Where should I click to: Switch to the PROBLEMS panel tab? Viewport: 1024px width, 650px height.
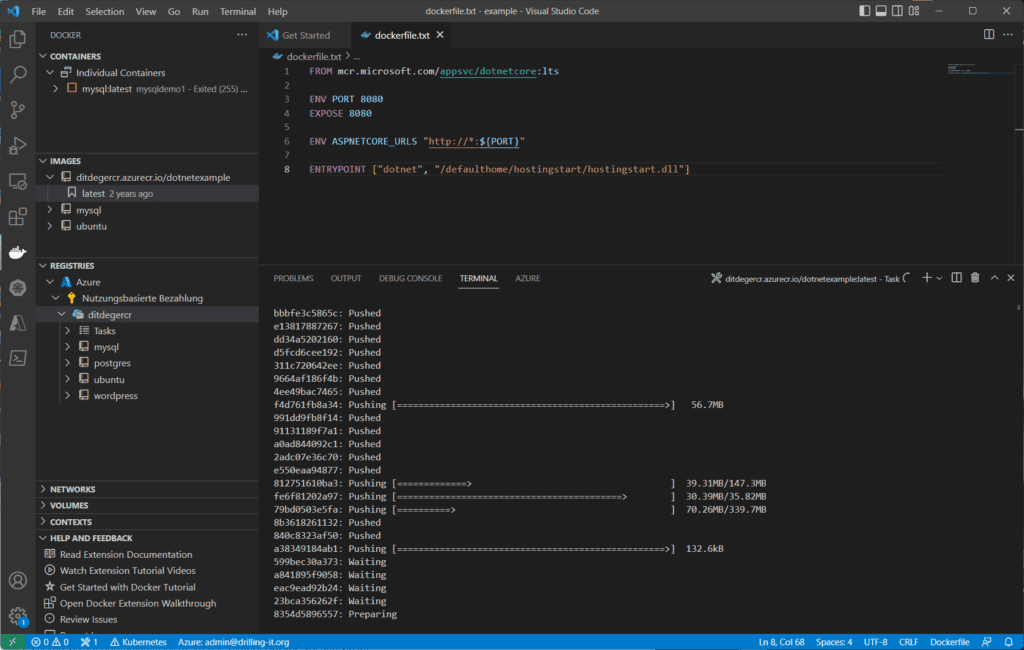click(x=293, y=278)
